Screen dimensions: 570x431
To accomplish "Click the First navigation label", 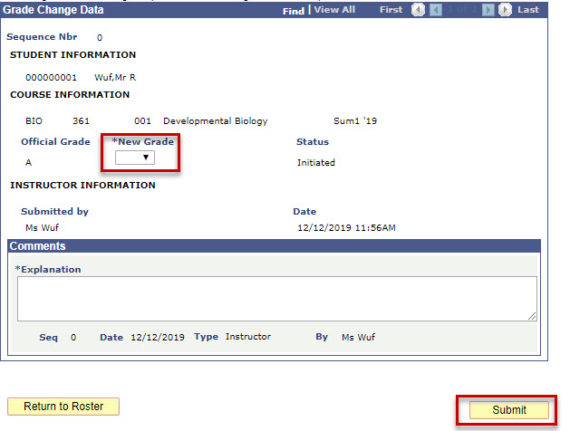I will 391,10.
